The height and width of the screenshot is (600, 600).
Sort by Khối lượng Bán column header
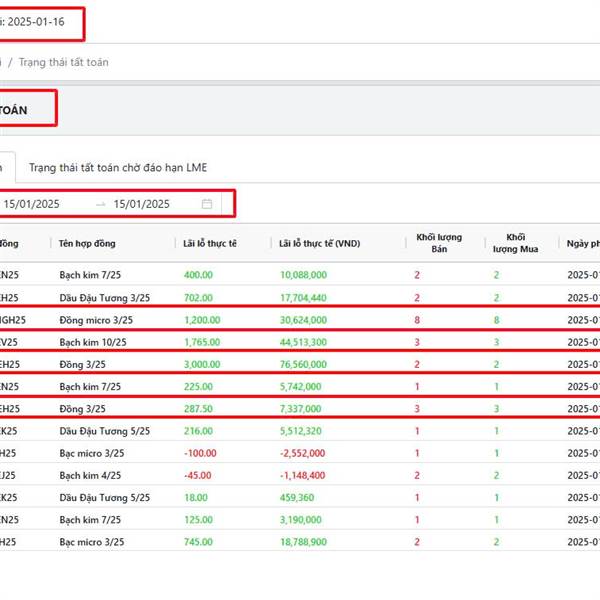pyautogui.click(x=439, y=243)
